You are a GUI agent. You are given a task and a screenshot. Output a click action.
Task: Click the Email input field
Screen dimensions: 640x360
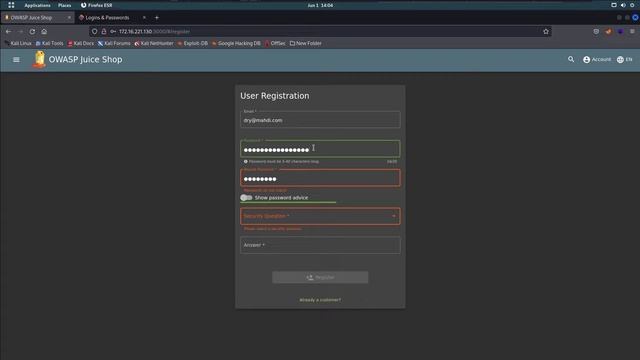320,120
